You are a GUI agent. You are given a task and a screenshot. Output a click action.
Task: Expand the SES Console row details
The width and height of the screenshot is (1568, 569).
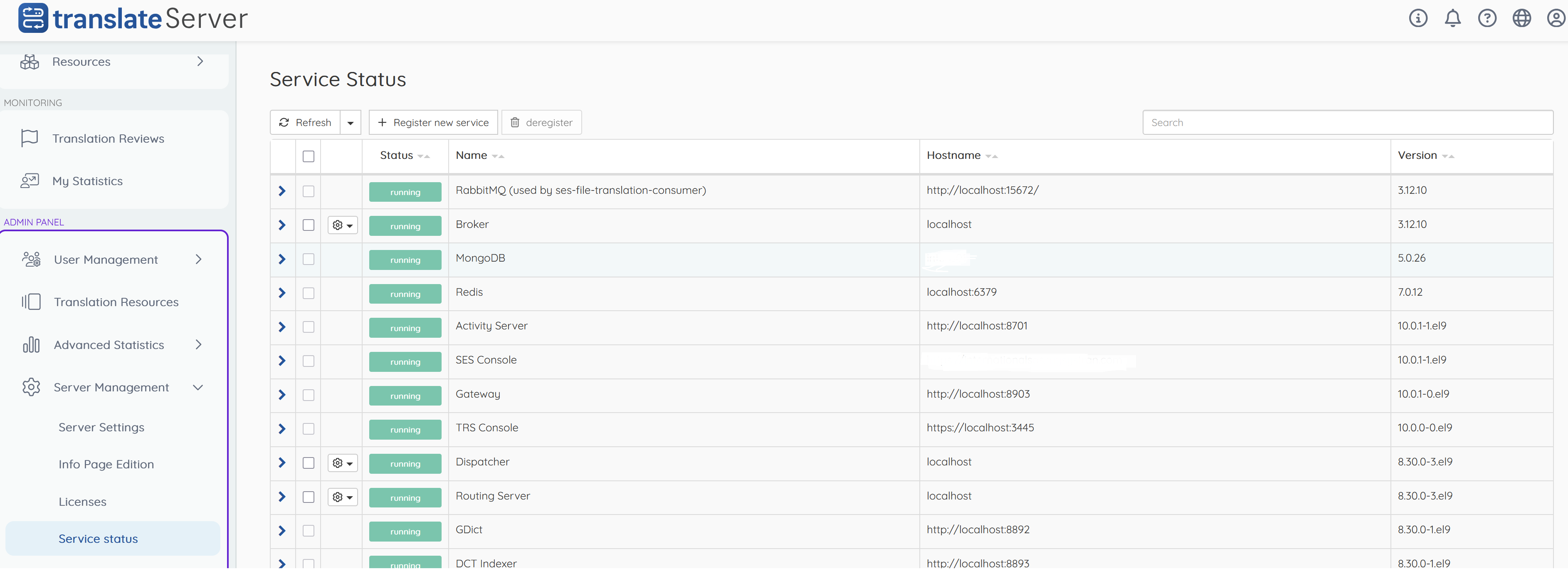(x=282, y=361)
